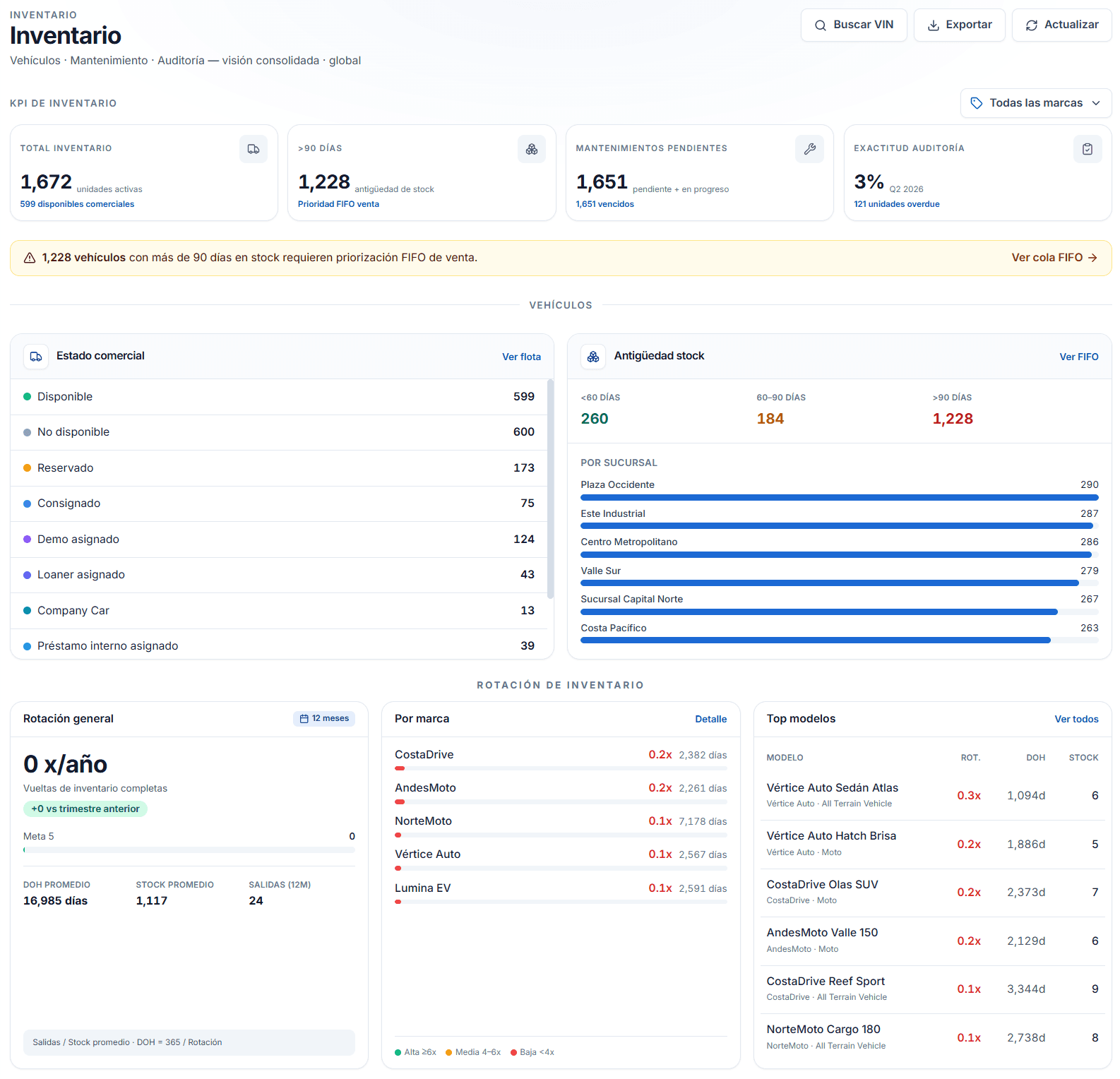Refresh data with Actualizar button
1120x1079 pixels.
click(x=1061, y=25)
